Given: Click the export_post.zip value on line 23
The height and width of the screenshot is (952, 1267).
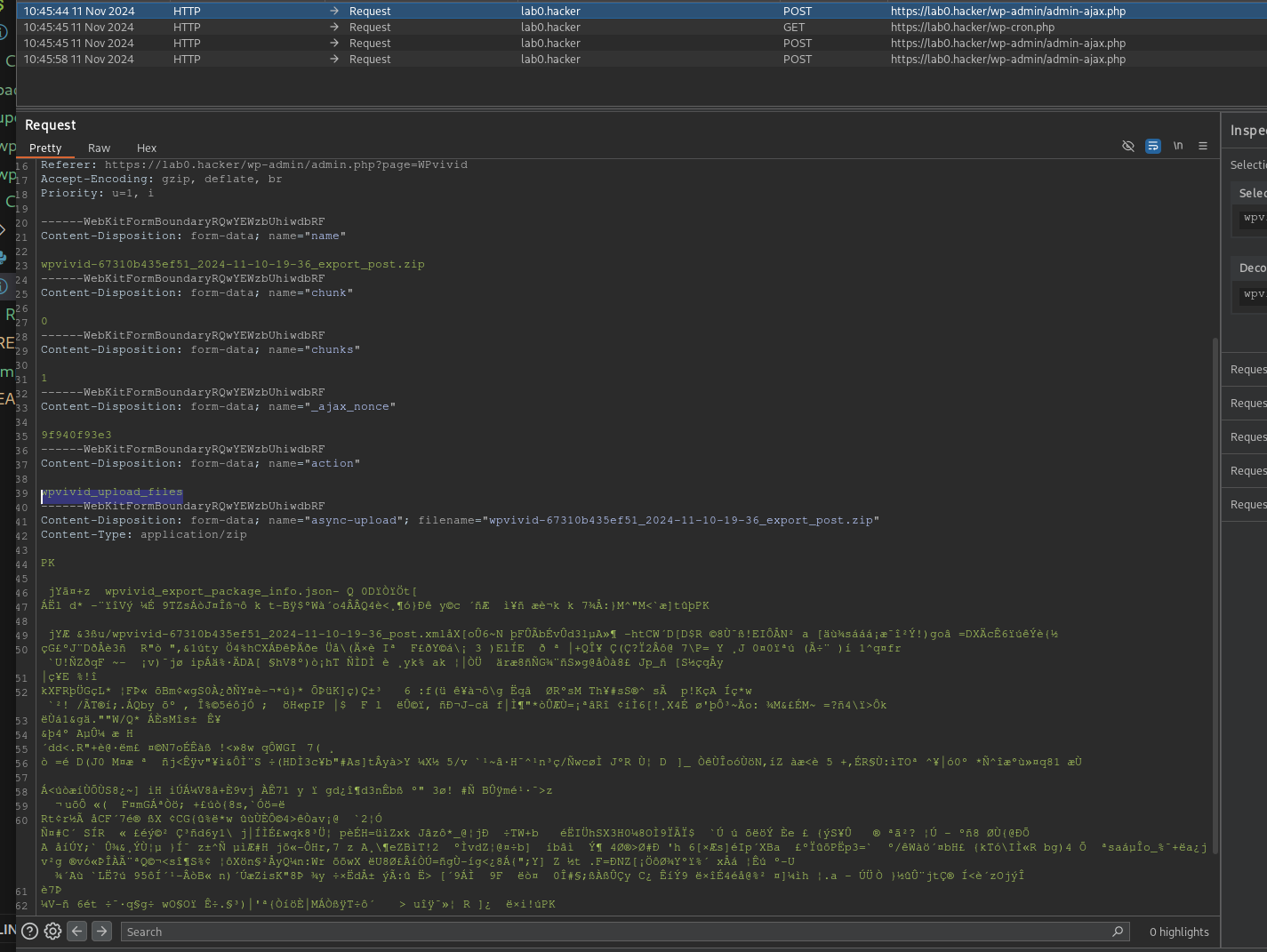Looking at the screenshot, I should click(232, 264).
